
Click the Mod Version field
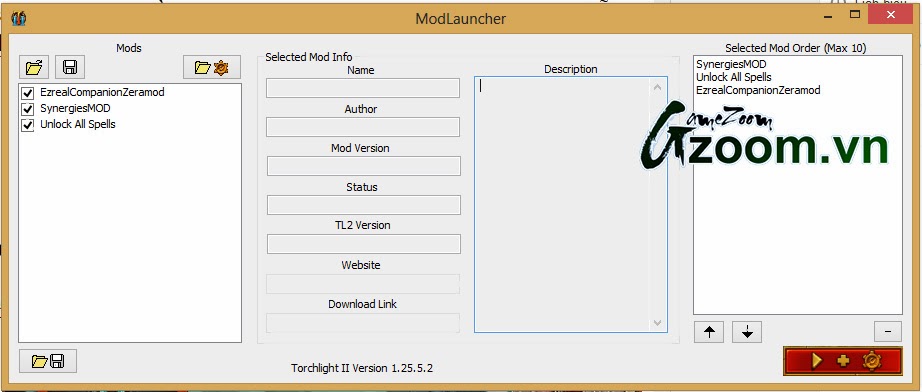coord(363,166)
